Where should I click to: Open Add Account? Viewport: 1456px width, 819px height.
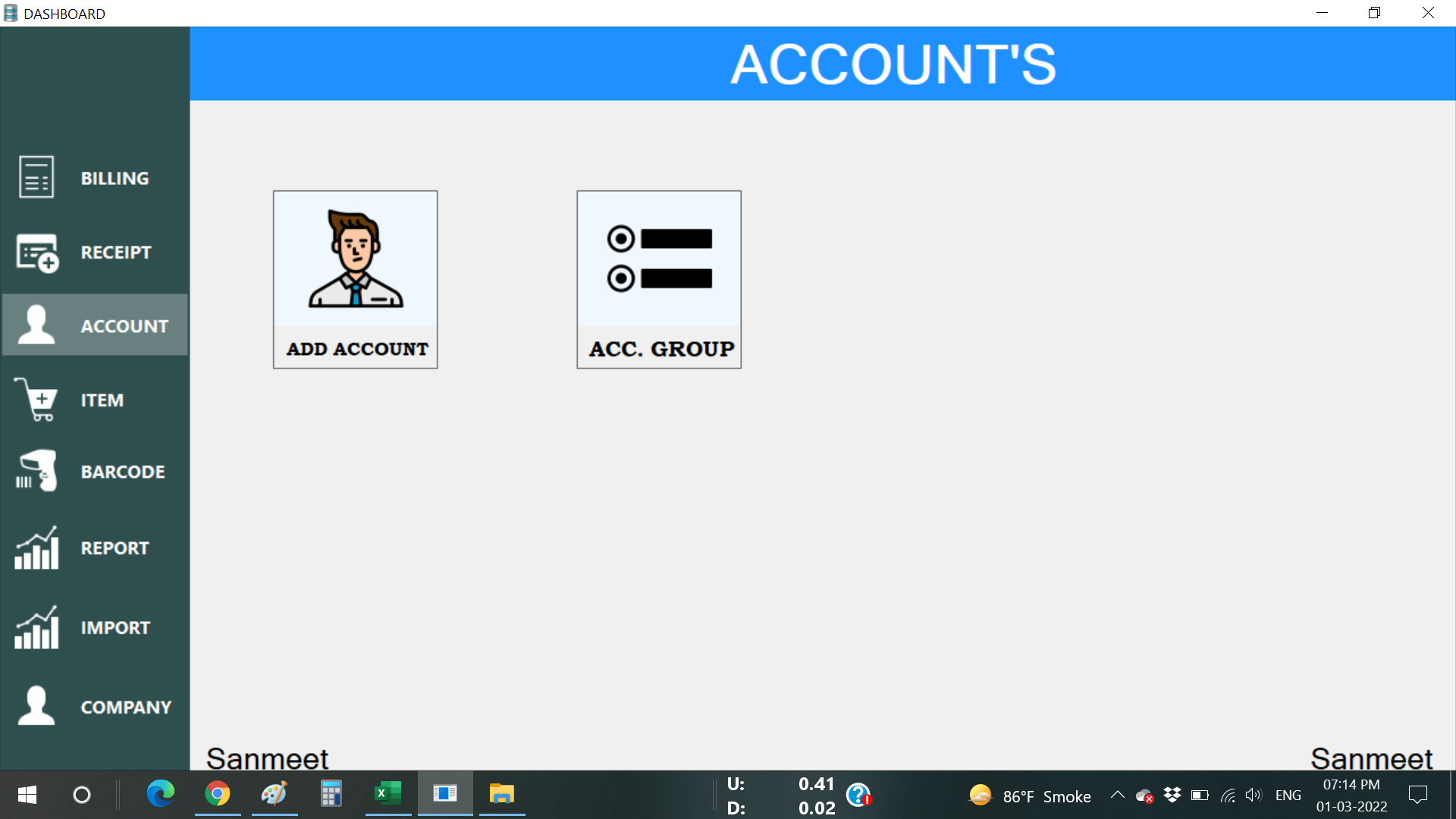click(354, 279)
